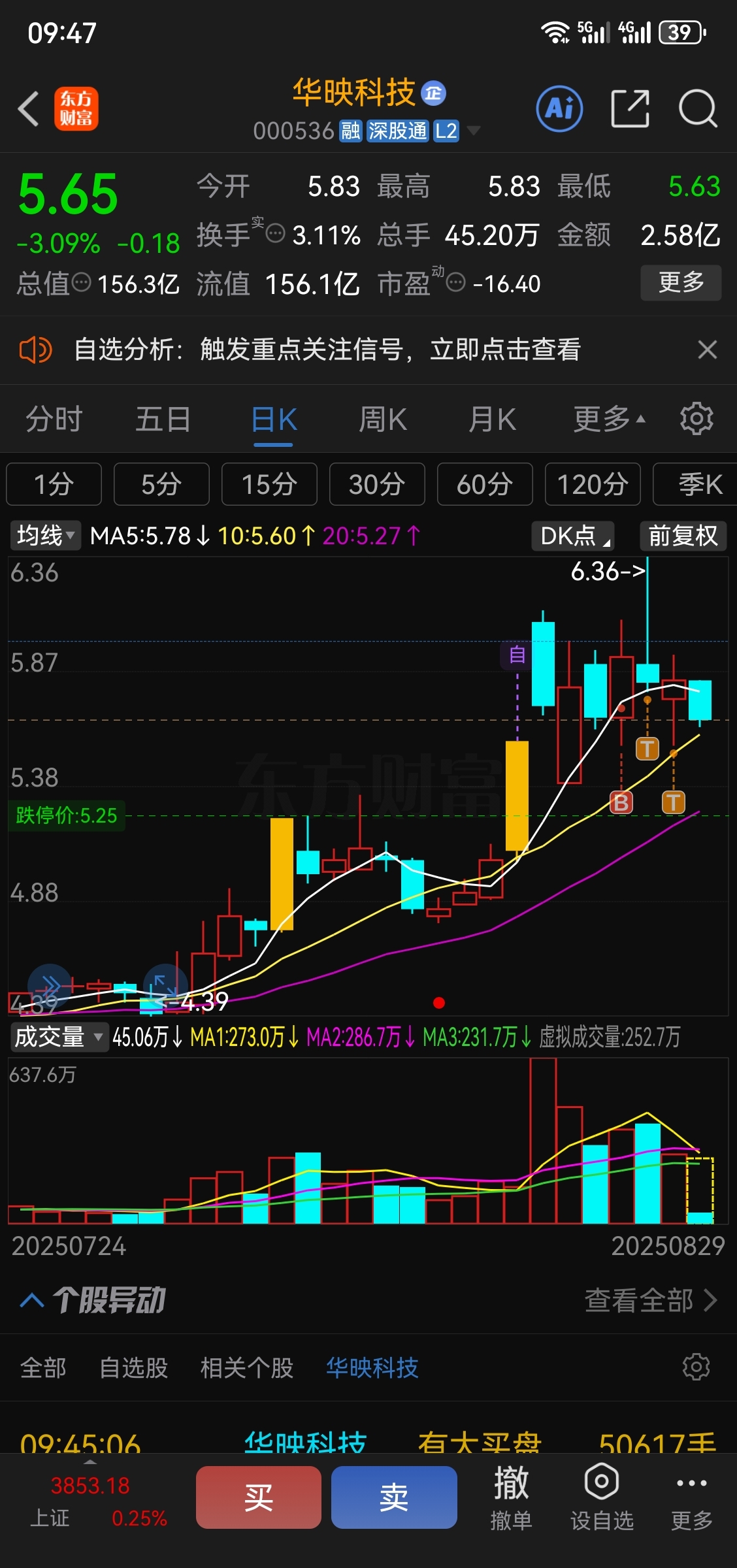737x1568 pixels.
Task: Tap the 跌停价:5.25 label
Action: pos(66,815)
